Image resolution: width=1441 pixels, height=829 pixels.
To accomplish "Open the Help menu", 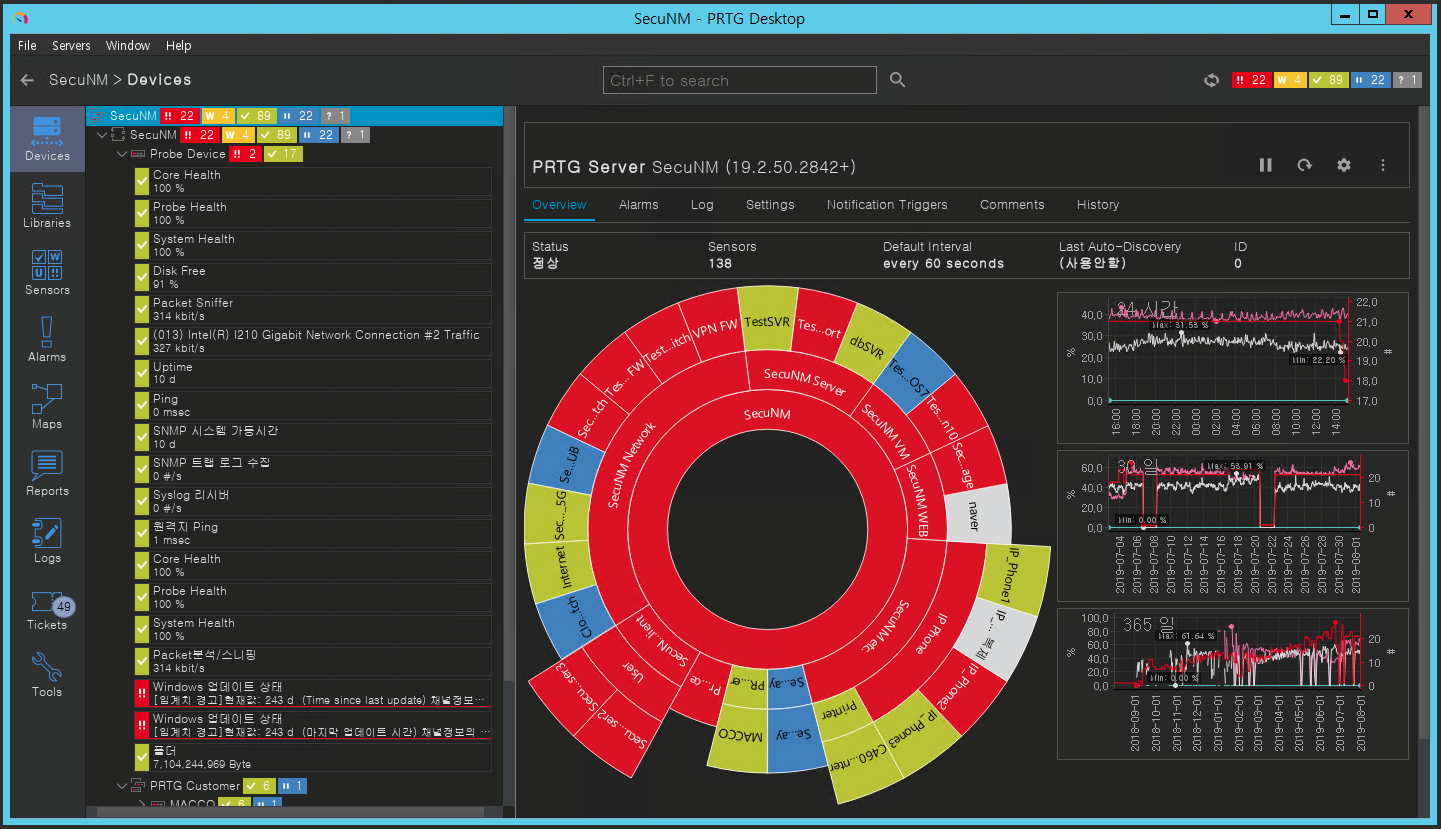I will (179, 45).
